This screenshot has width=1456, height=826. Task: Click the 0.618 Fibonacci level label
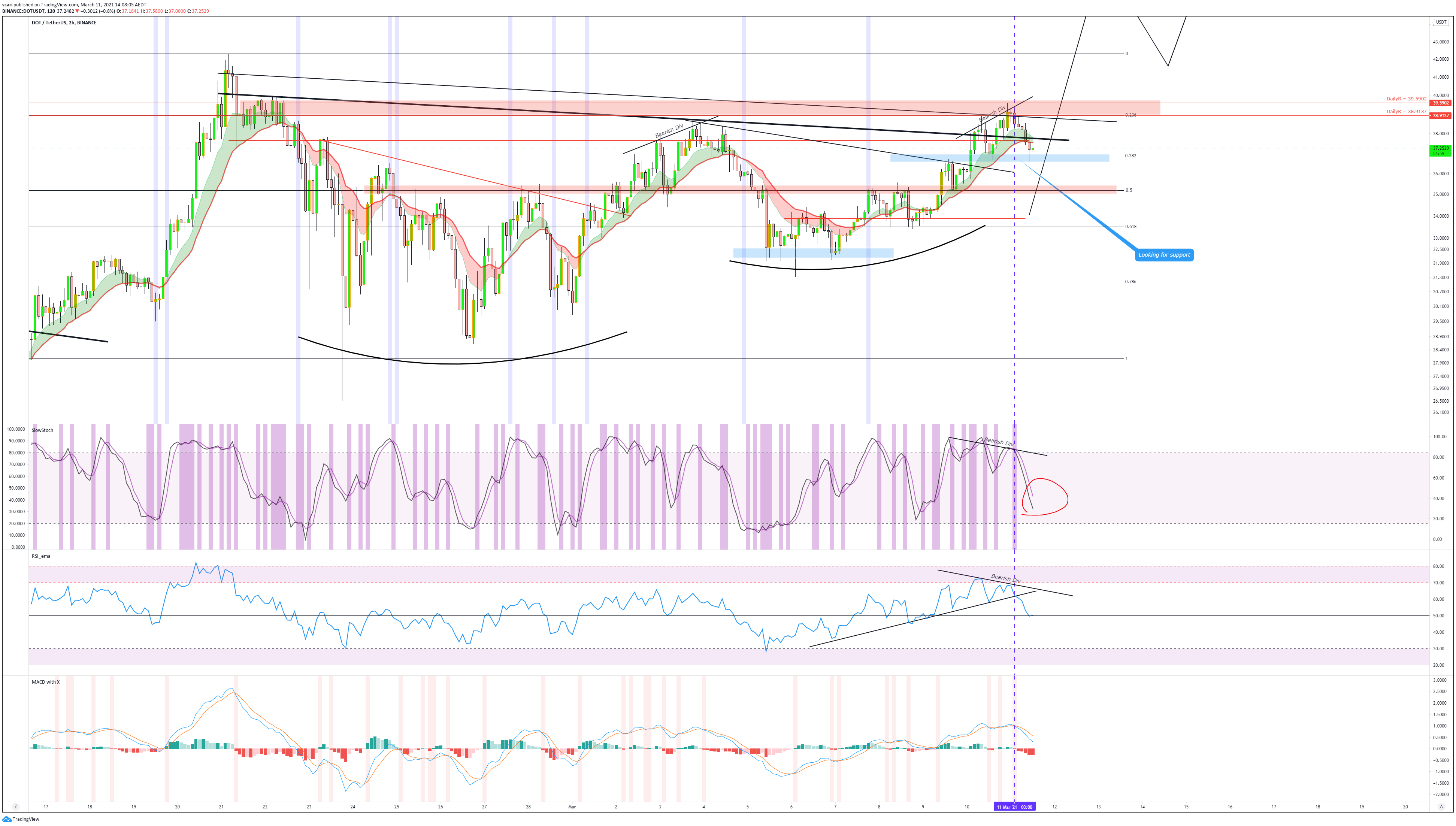1130,227
